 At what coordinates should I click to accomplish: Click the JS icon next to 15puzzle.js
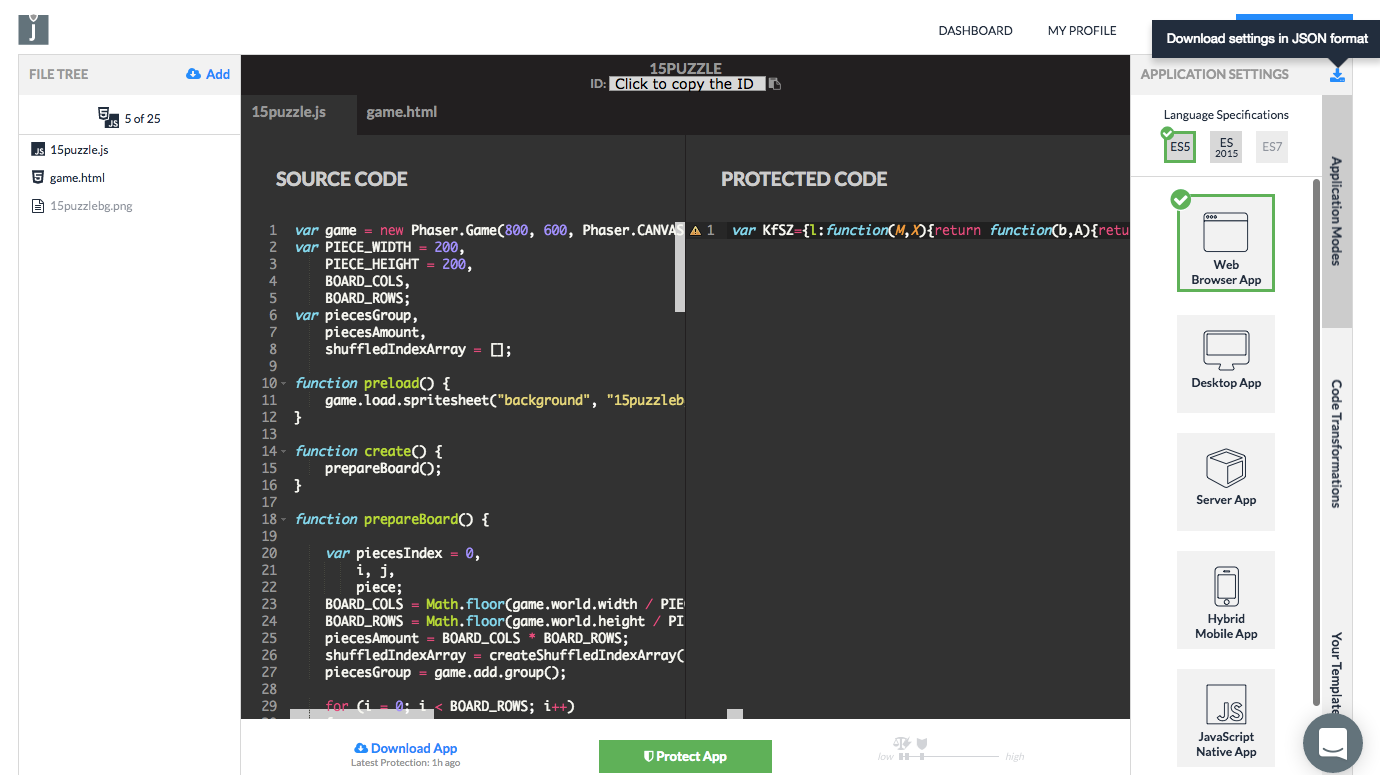(x=38, y=150)
